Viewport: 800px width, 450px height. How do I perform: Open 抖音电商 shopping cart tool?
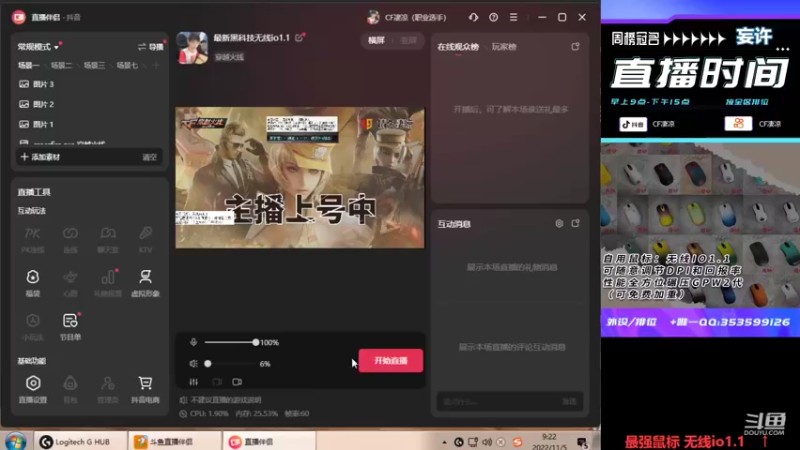pos(145,389)
